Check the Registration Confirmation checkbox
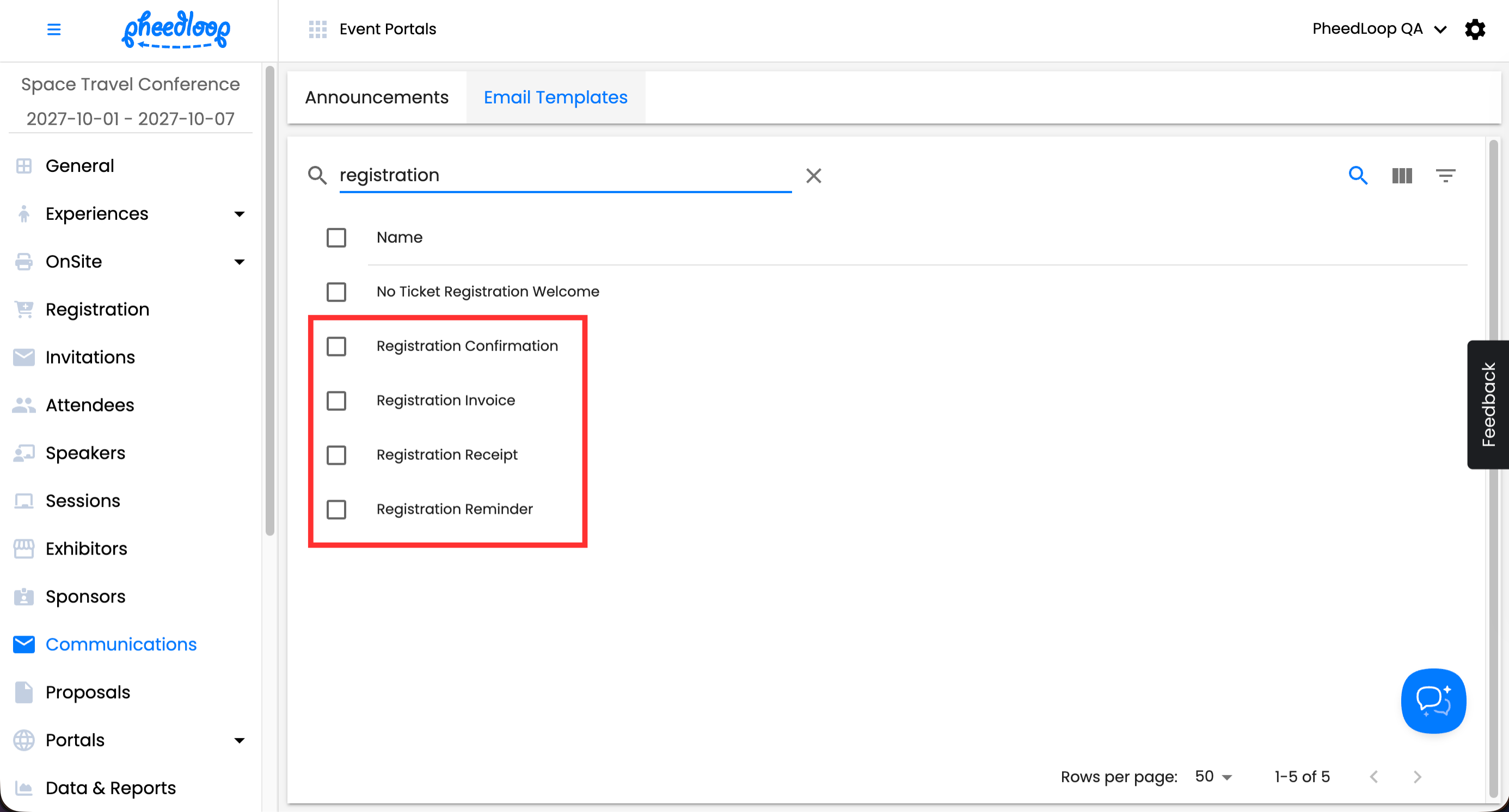 click(336, 346)
